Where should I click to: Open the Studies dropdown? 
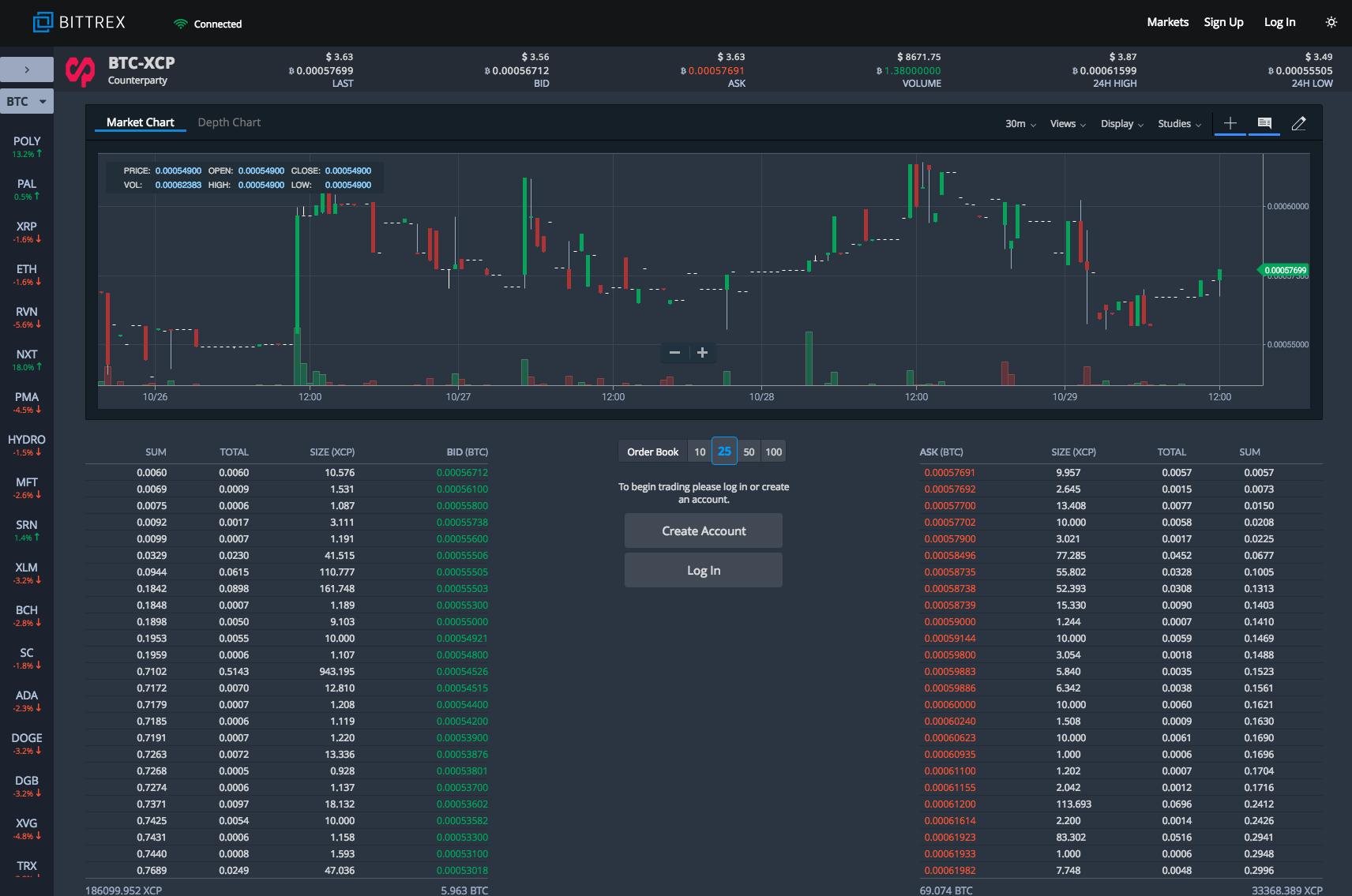point(1179,124)
